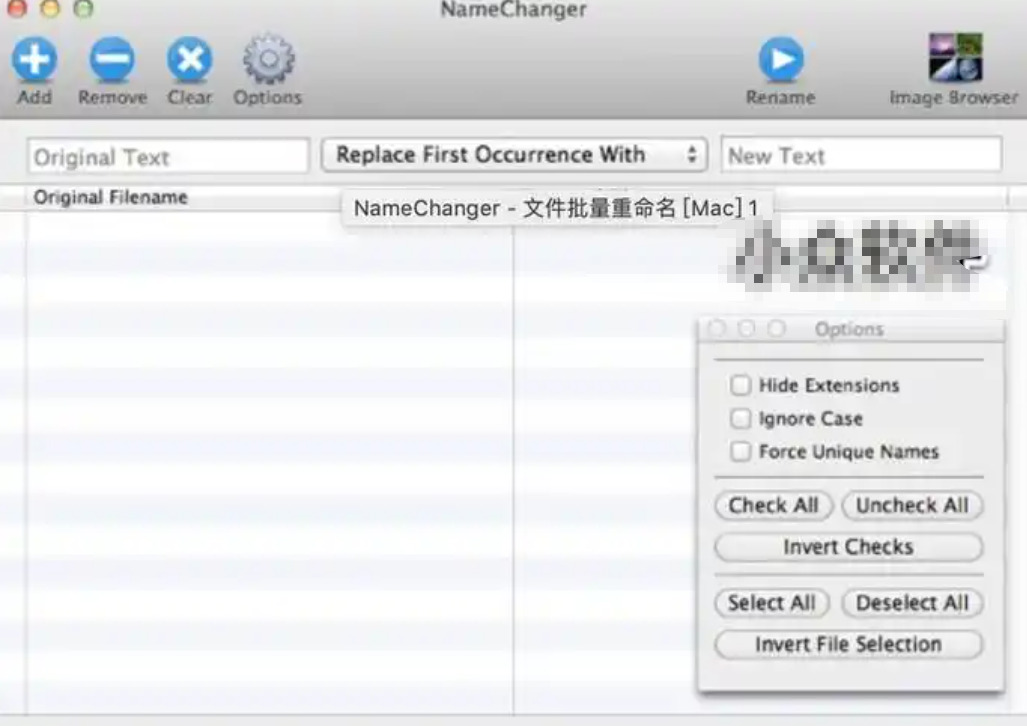Toggle the Ignore Case checkbox
Image resolution: width=1027 pixels, height=726 pixels.
pyautogui.click(x=740, y=418)
